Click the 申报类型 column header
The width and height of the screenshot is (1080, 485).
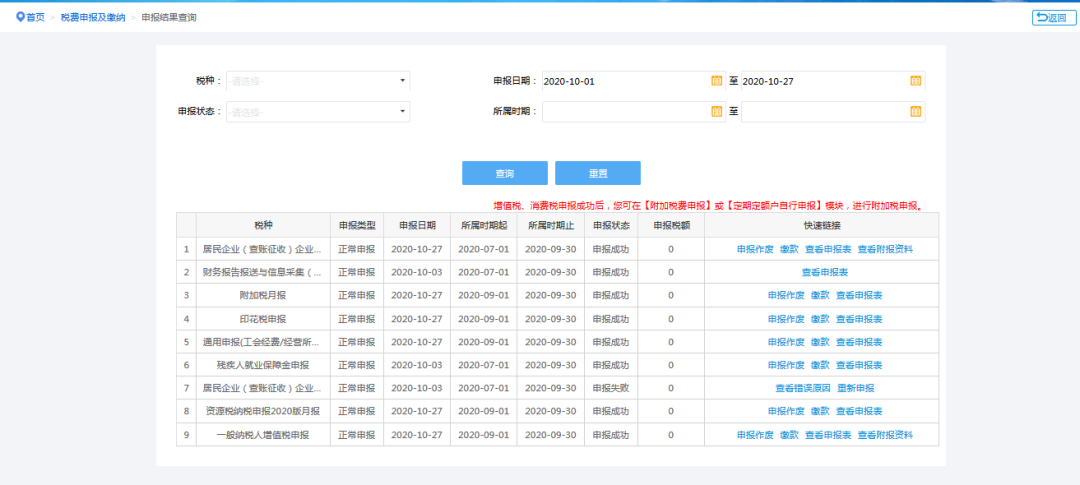357,225
